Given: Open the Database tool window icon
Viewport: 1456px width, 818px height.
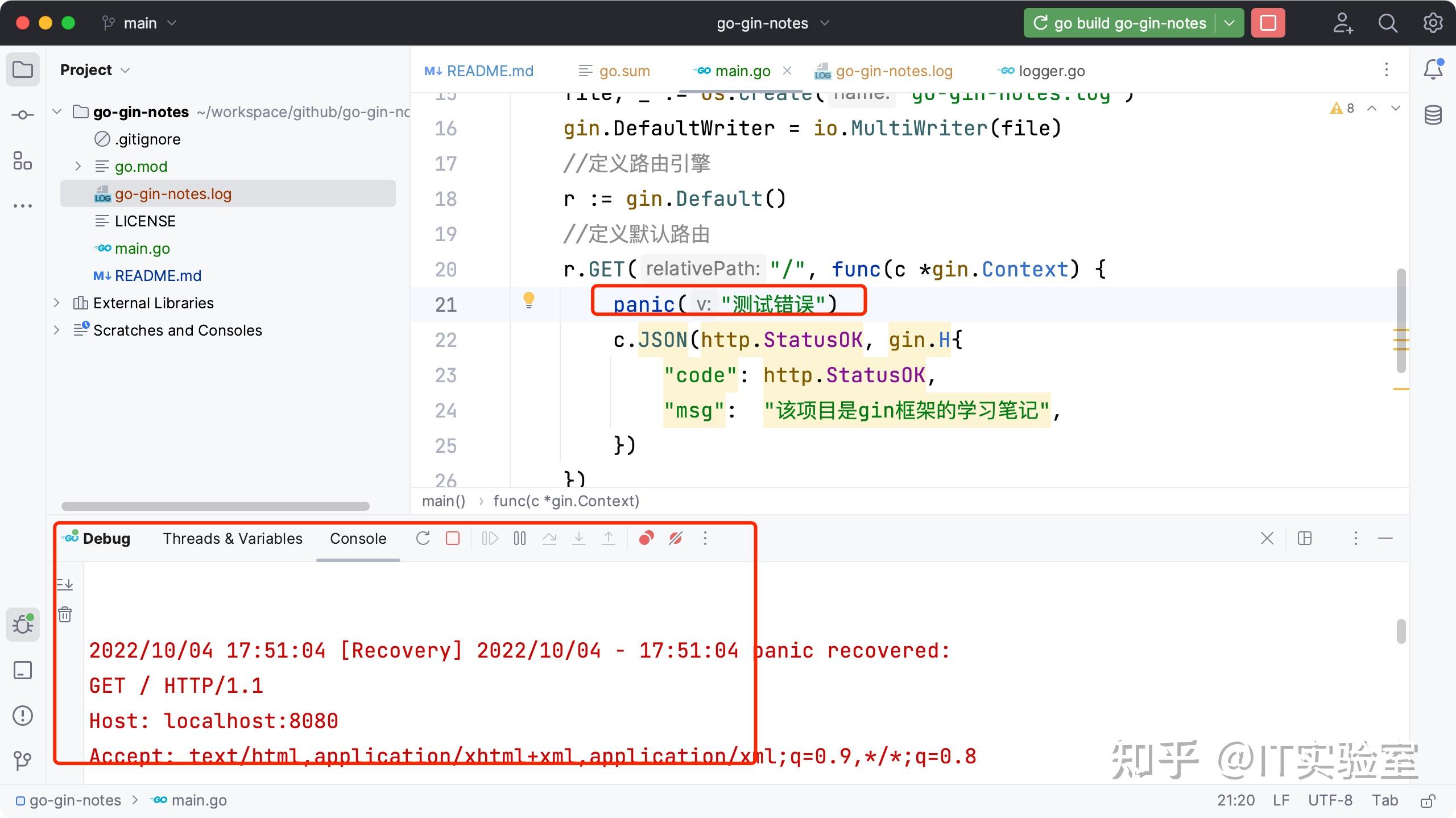Looking at the screenshot, I should pos(1433,115).
